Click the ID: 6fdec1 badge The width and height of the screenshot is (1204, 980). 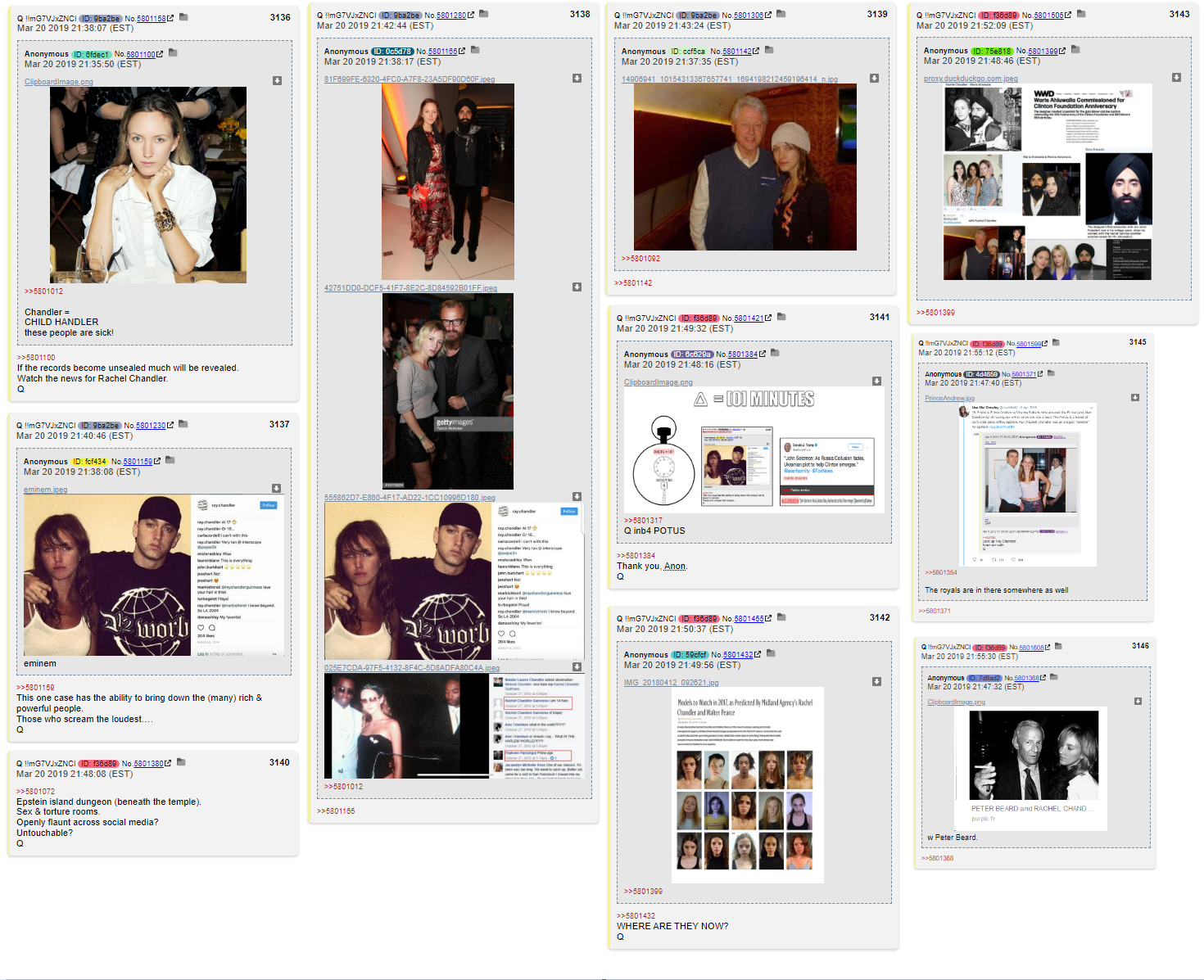91,54
